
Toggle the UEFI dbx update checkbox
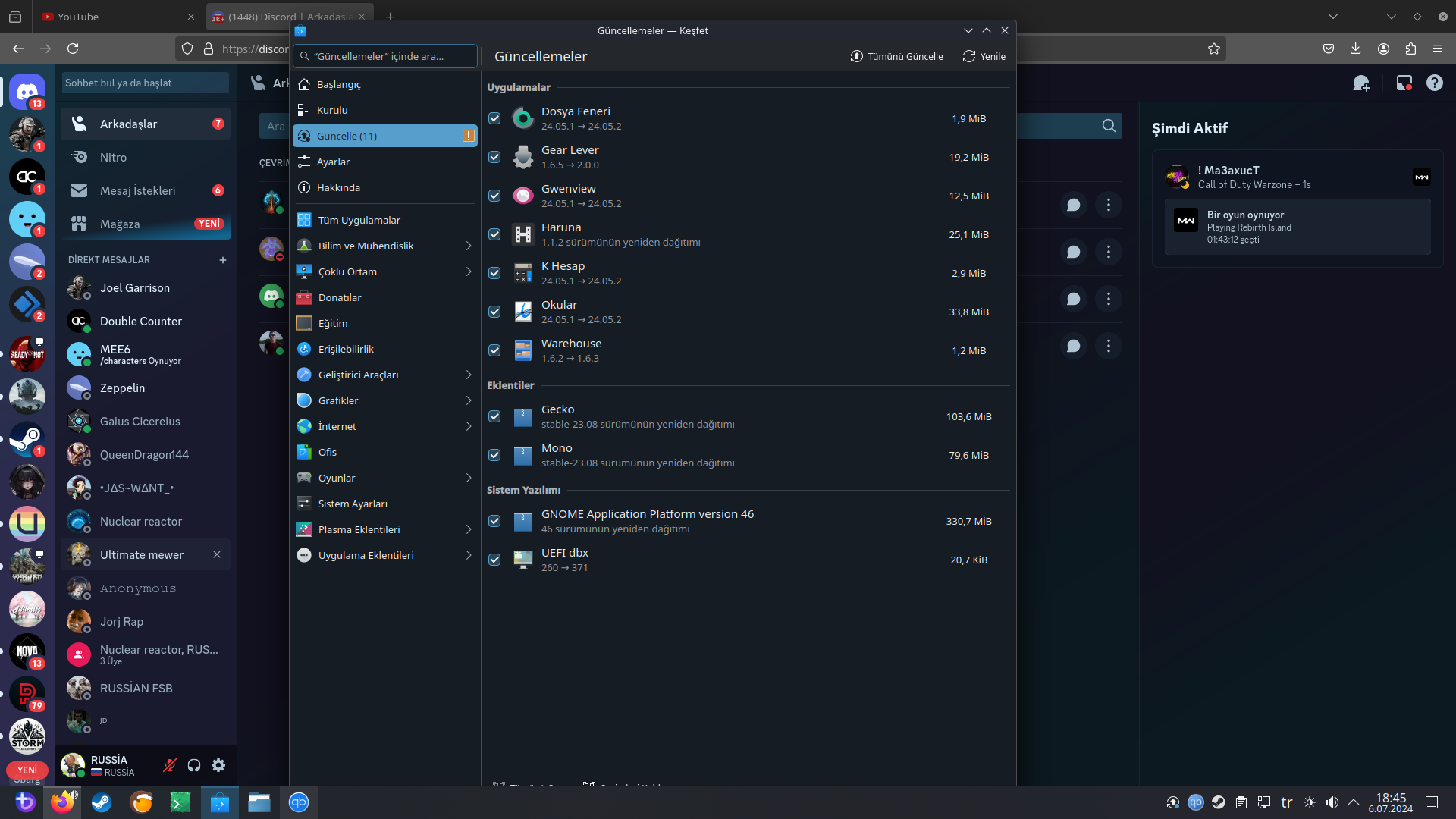coord(494,560)
